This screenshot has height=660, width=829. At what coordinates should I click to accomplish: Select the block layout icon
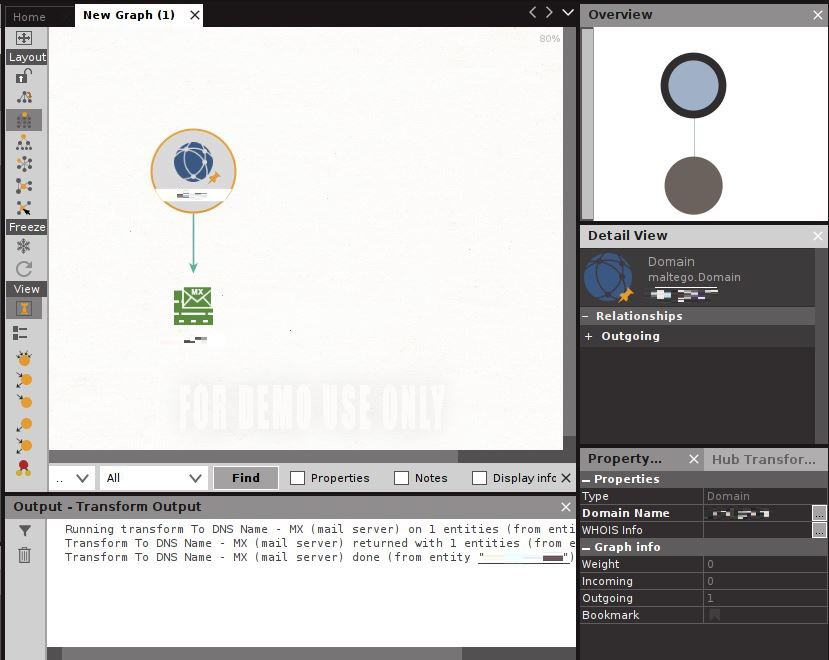tap(24, 120)
